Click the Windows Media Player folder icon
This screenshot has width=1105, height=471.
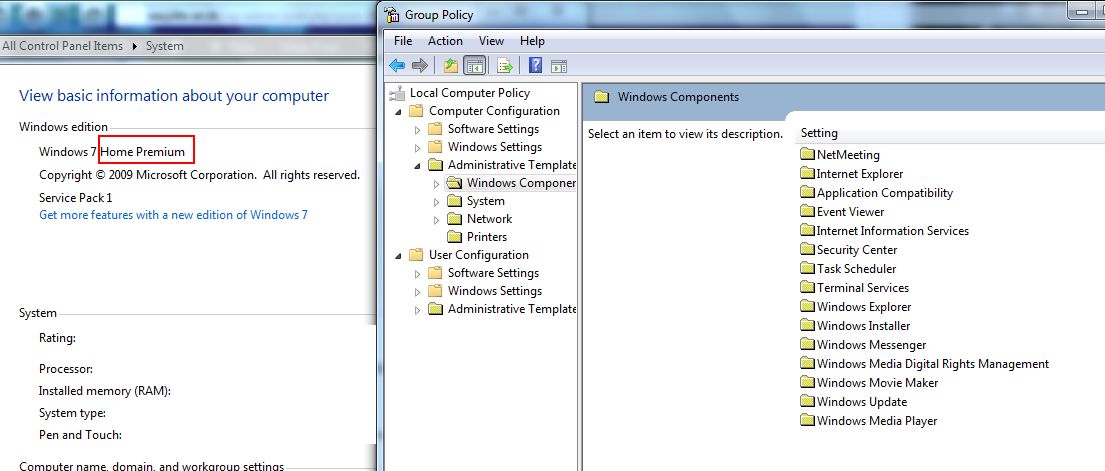pos(808,421)
